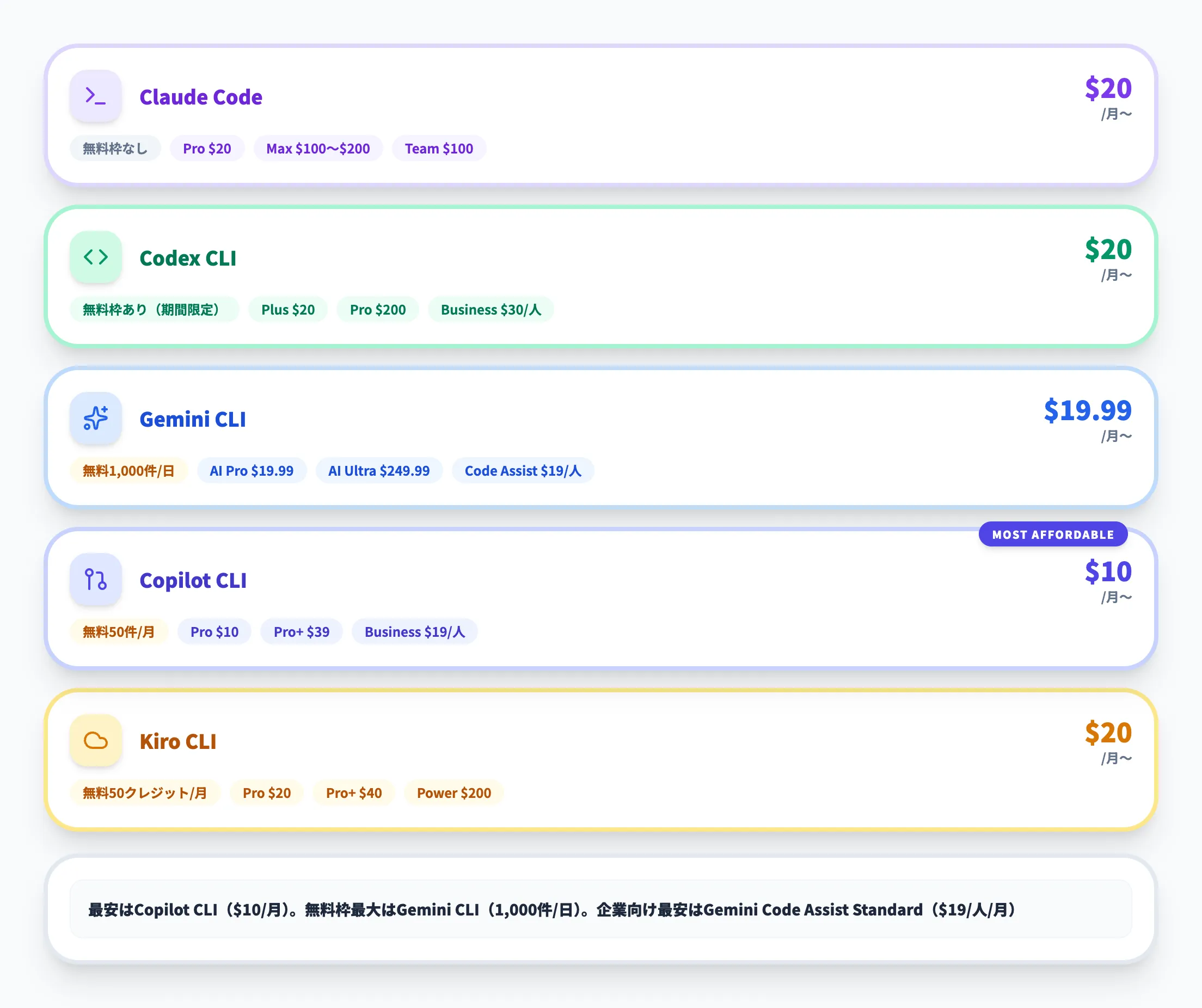Click the summary note about 最安はCopilot CLI

(x=552, y=909)
